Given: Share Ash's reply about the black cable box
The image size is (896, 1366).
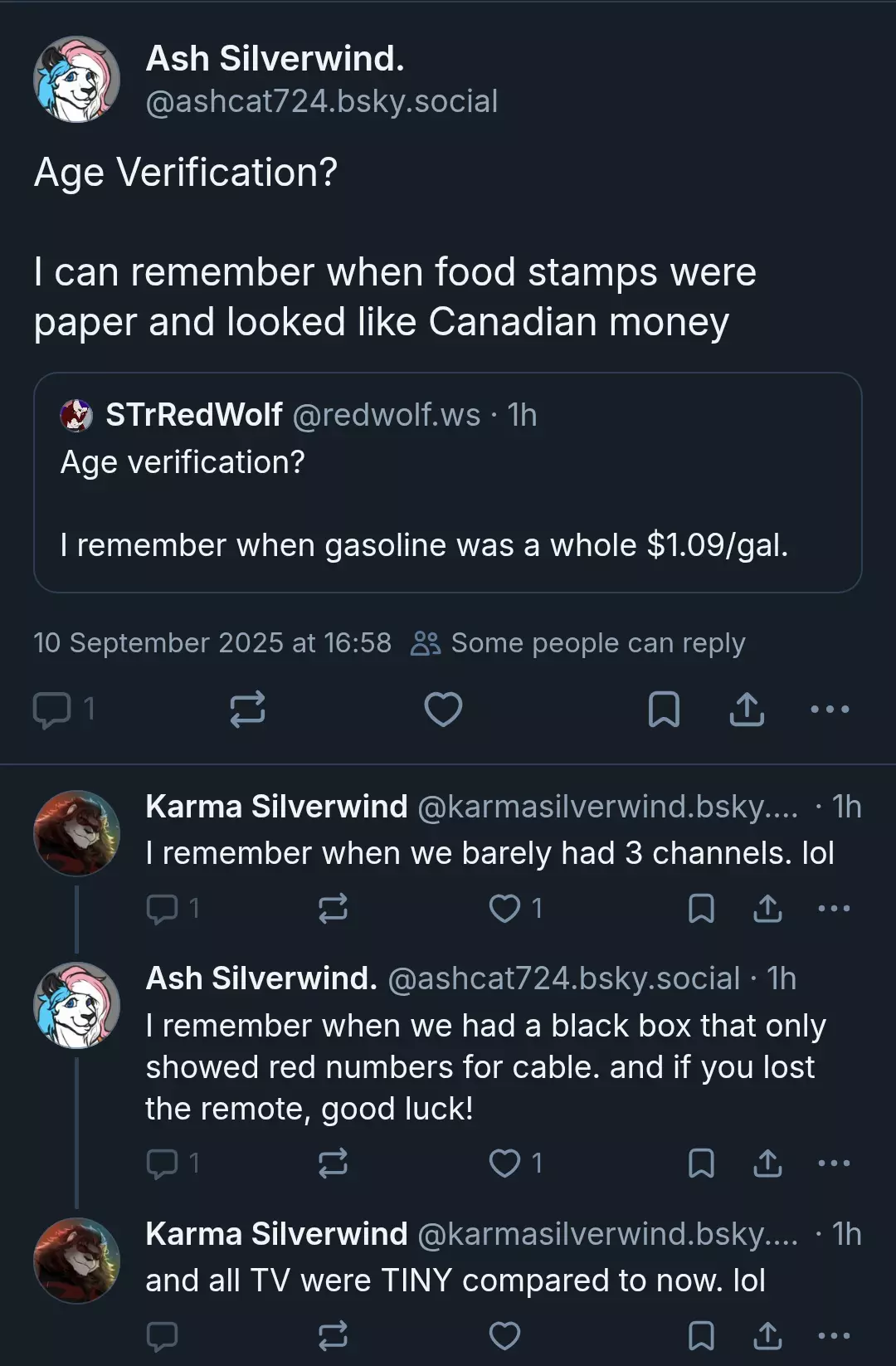Looking at the screenshot, I should [767, 1164].
